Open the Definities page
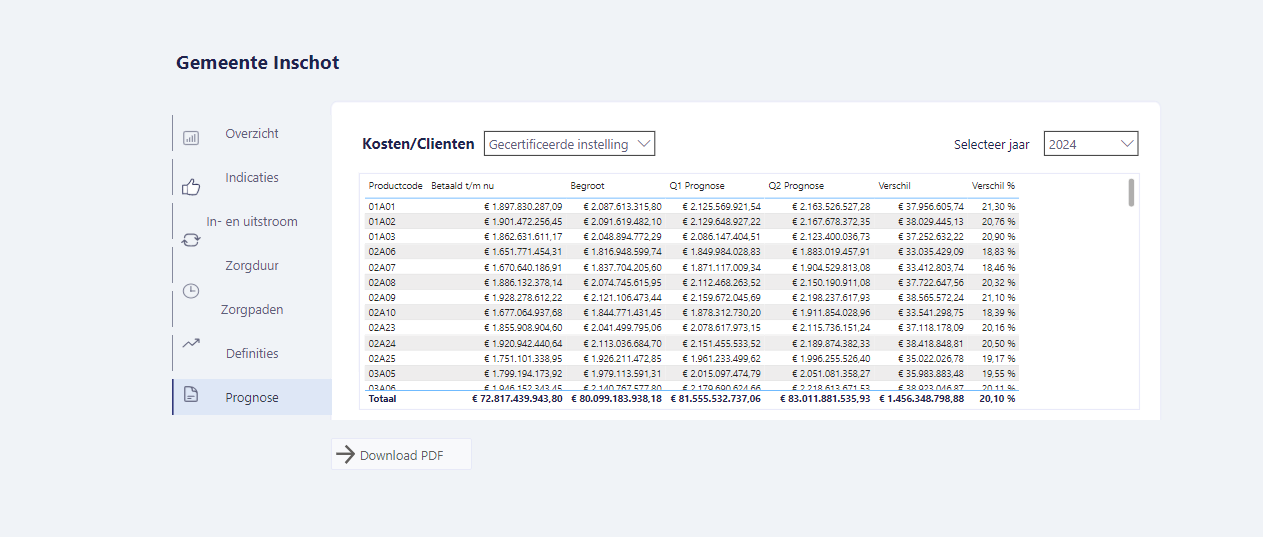1263x537 pixels. coord(252,353)
